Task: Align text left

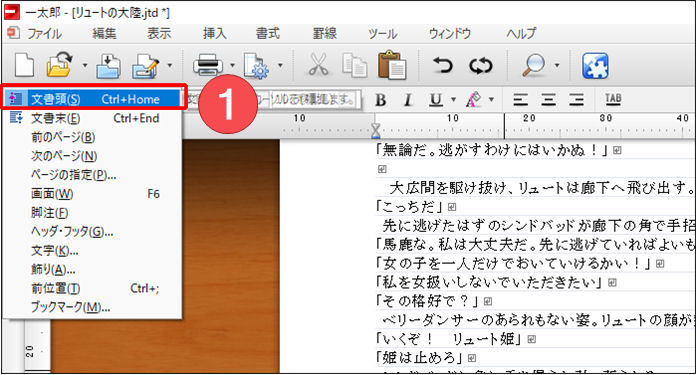Action: 521,100
